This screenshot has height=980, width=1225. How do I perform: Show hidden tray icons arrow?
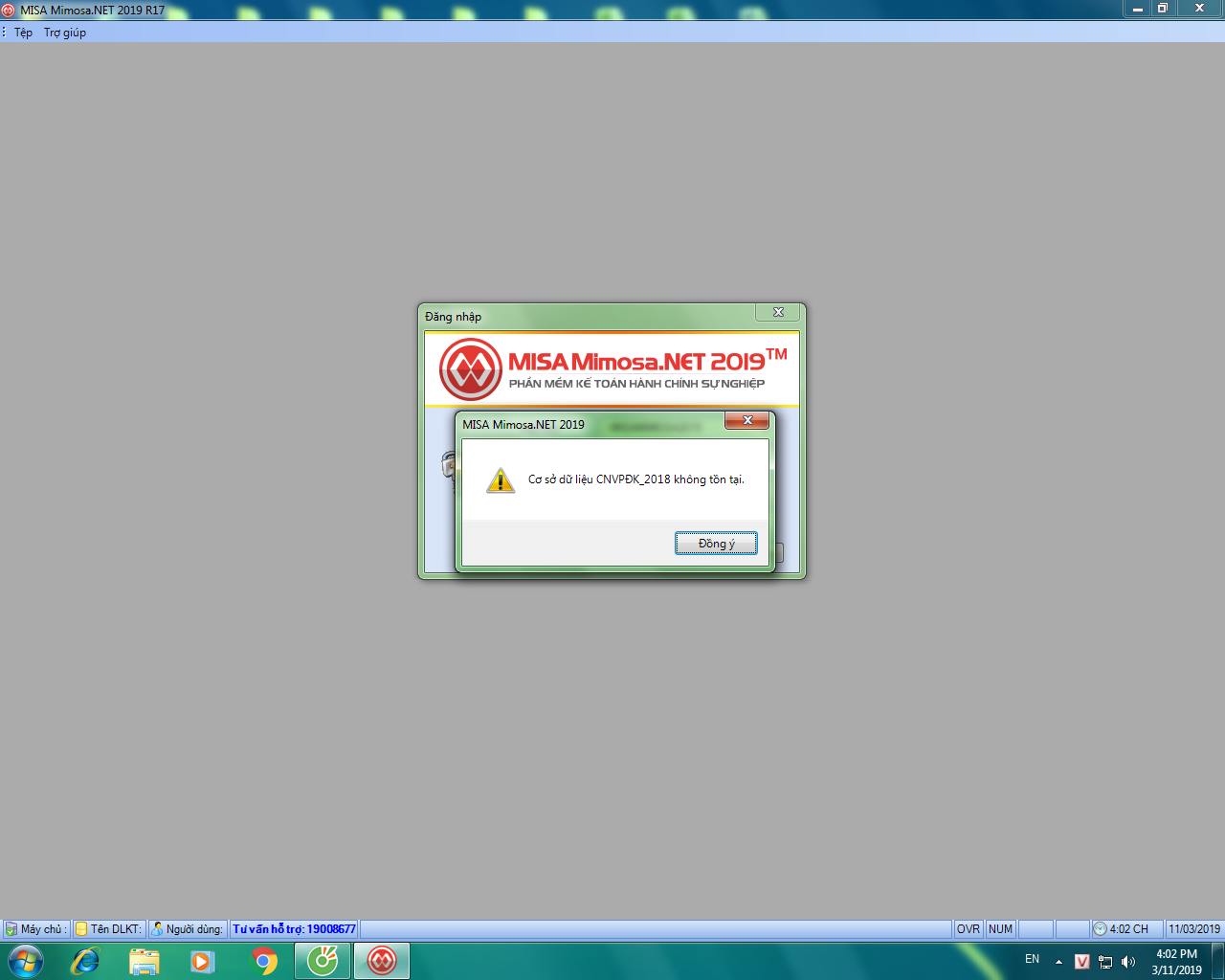click(x=1058, y=962)
